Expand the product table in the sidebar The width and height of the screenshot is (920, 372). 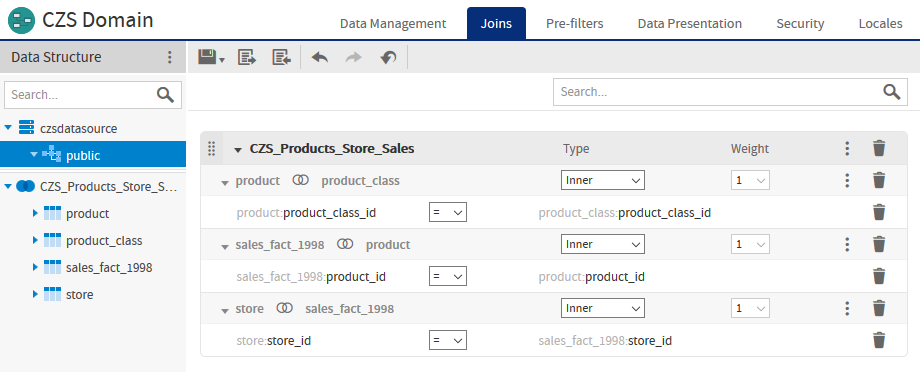pyautogui.click(x=35, y=214)
